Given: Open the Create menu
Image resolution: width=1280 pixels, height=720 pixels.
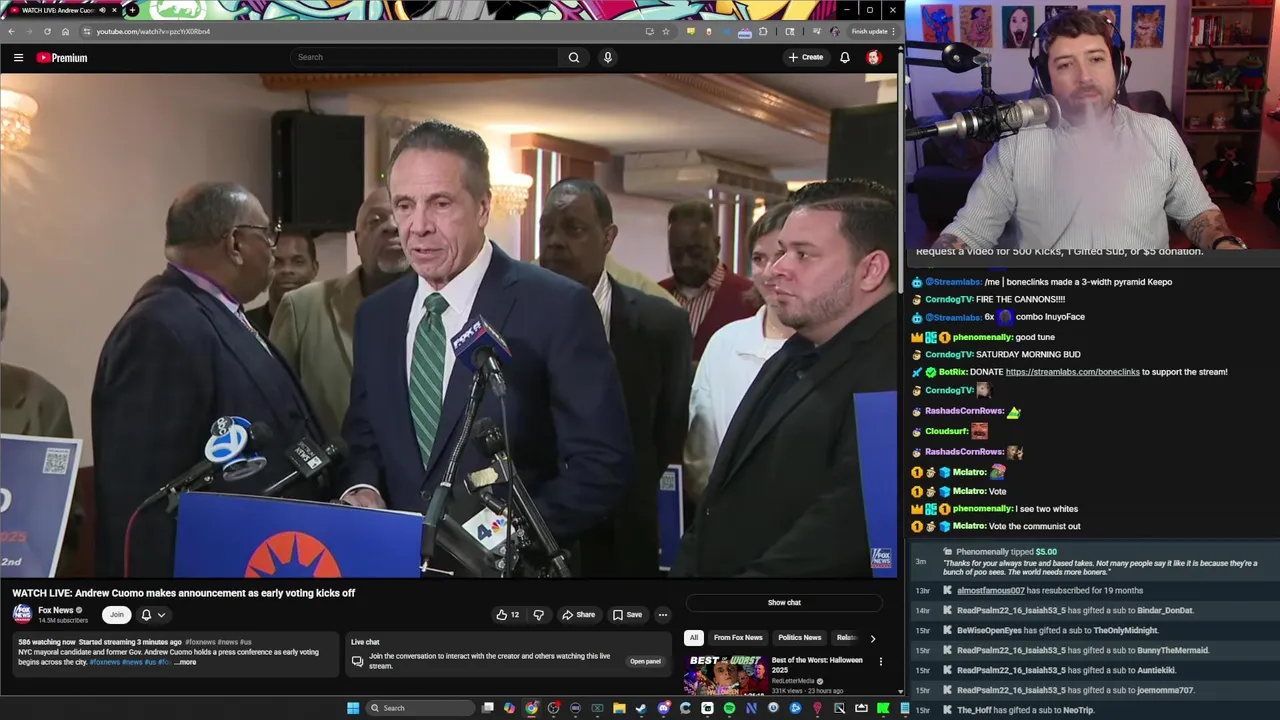Looking at the screenshot, I should click(x=806, y=57).
